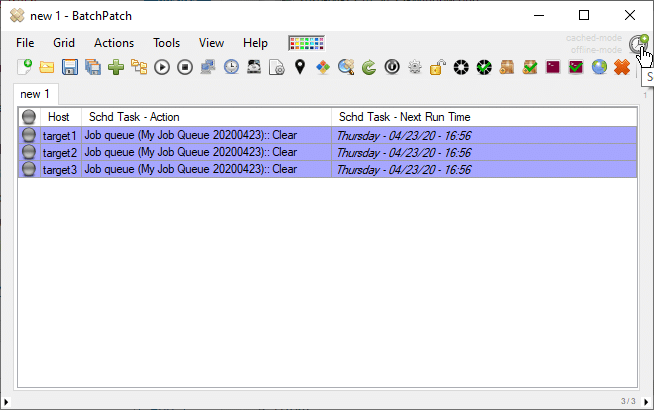Image resolution: width=654 pixels, height=410 pixels.
Task: Click the green circular refresh arrow icon
Action: [369, 67]
